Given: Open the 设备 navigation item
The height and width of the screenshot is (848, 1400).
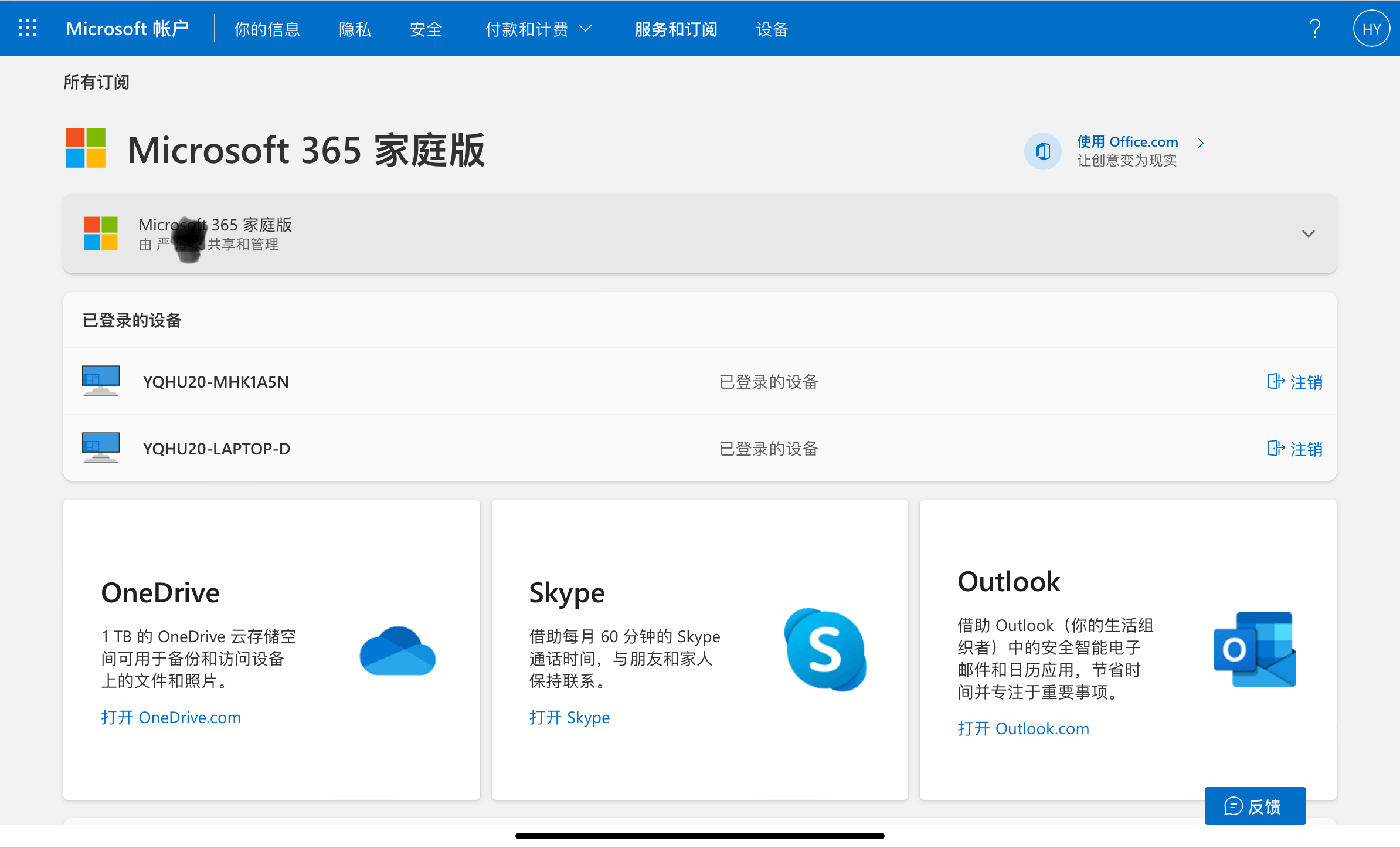Looking at the screenshot, I should pos(772,29).
